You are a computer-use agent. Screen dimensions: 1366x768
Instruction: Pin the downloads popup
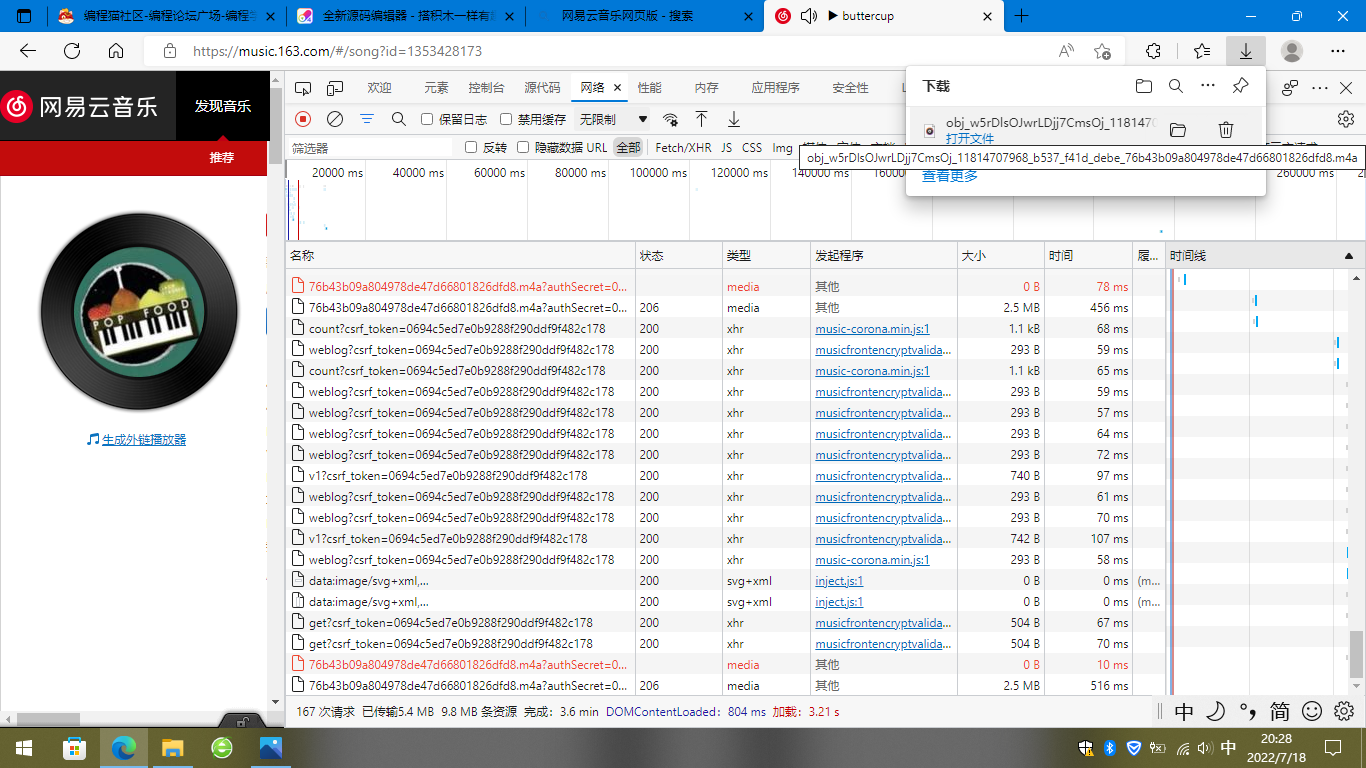coord(1240,86)
